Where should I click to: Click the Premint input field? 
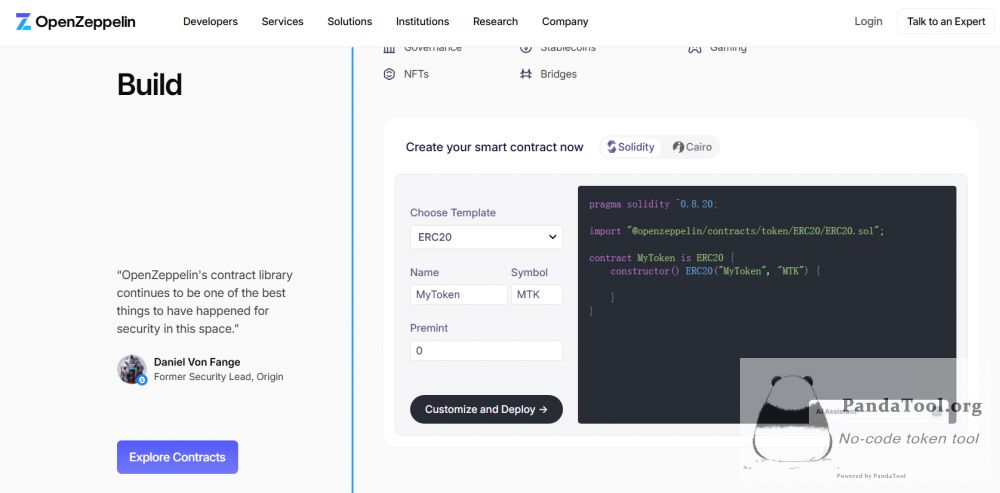point(486,351)
